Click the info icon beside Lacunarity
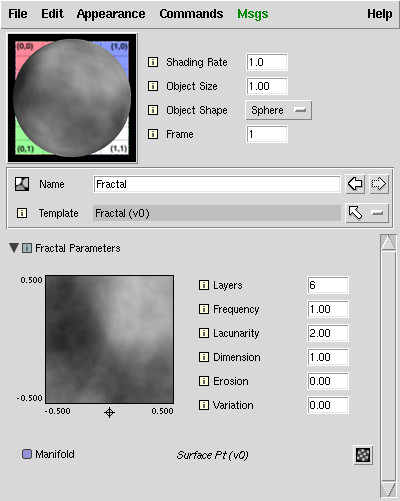 pyautogui.click(x=204, y=333)
